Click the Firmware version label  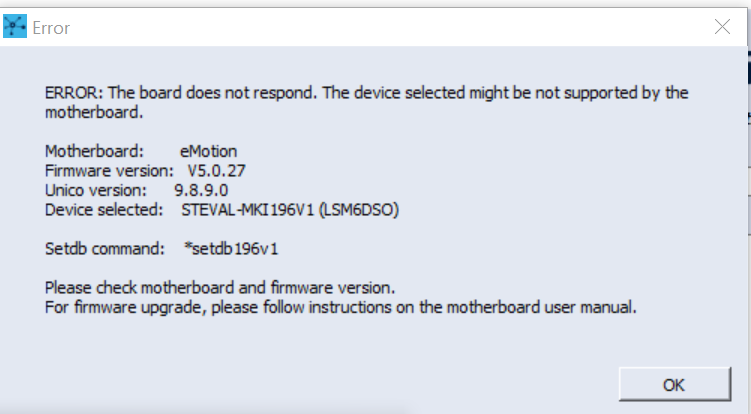(109, 170)
